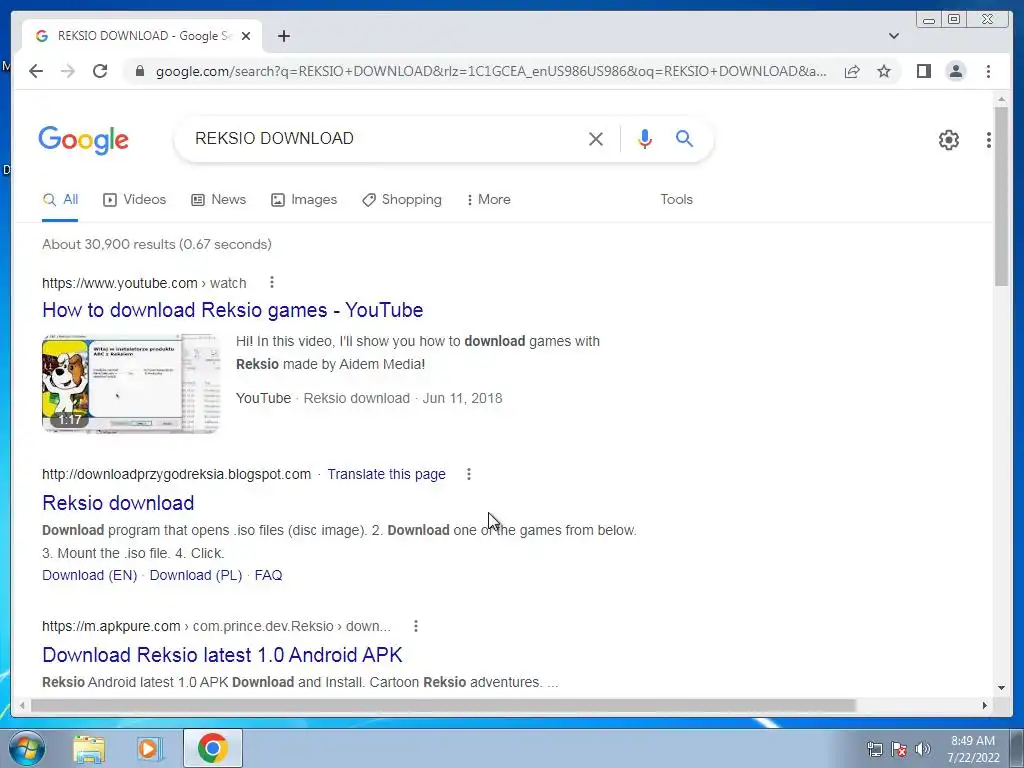Screen dimensions: 1024x768
Task: Expand the More search categories
Action: [488, 200]
